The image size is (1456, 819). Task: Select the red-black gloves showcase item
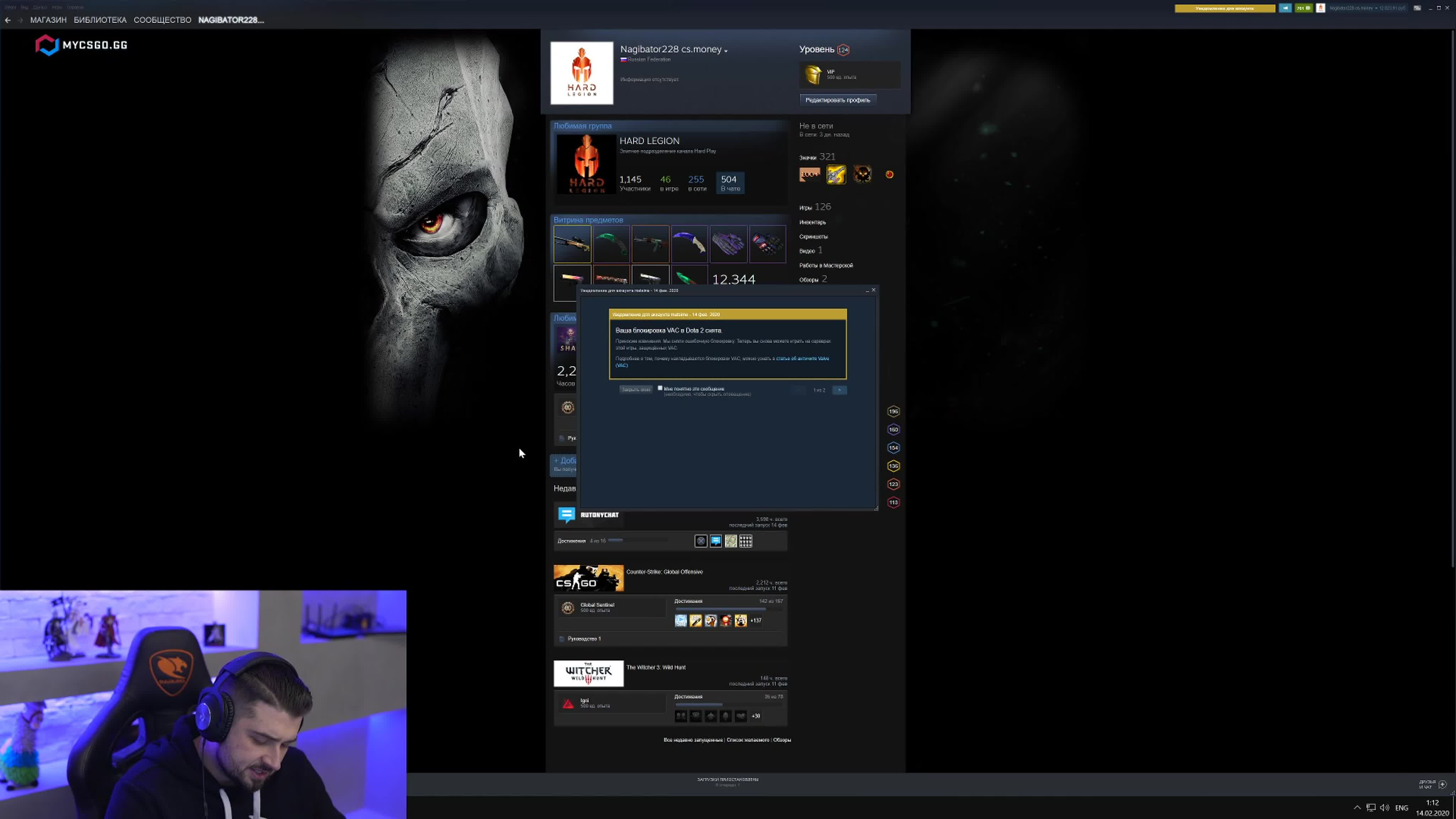click(767, 244)
